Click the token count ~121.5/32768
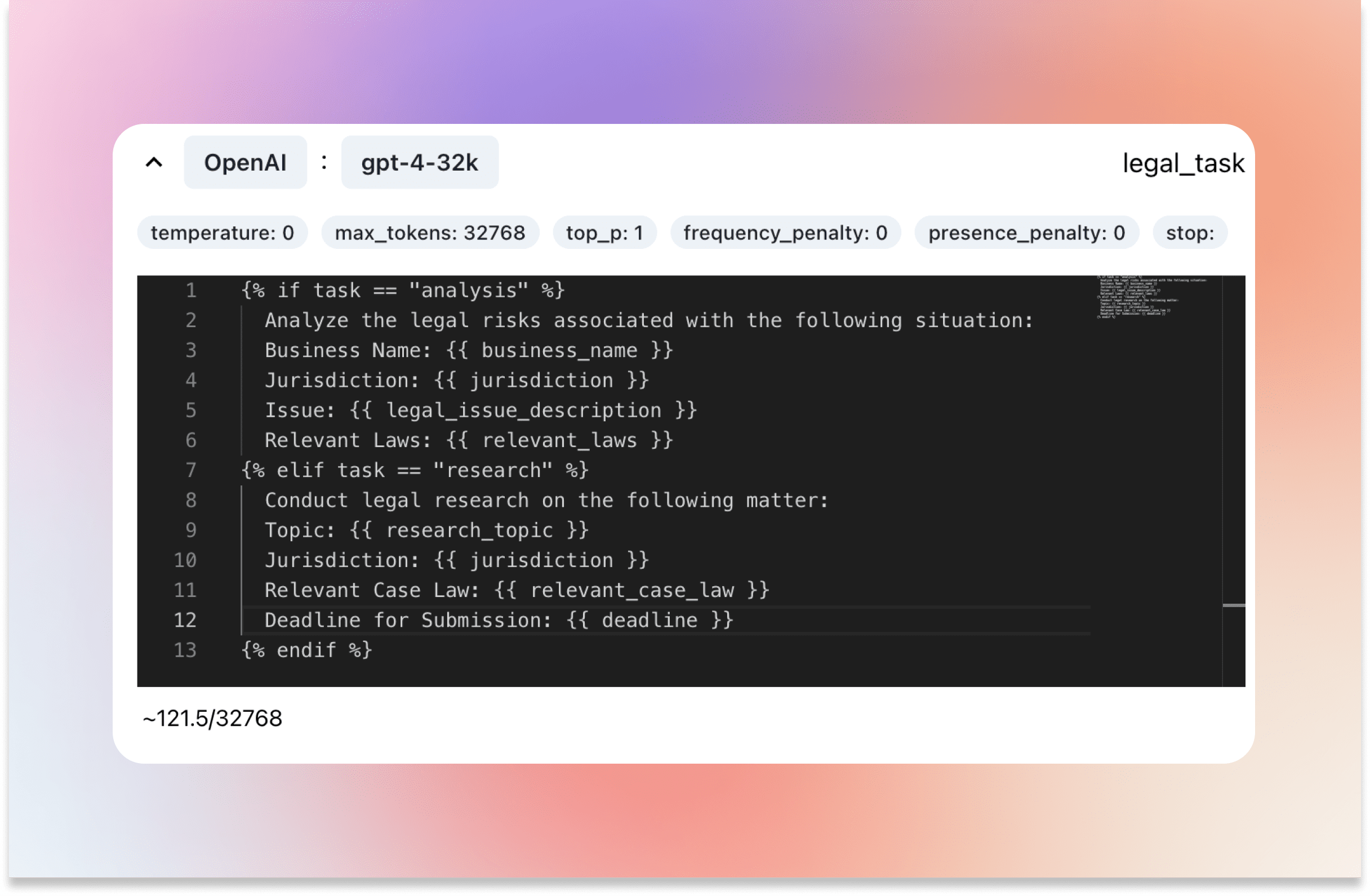Screen dimensions: 1370x896 [x=212, y=718]
